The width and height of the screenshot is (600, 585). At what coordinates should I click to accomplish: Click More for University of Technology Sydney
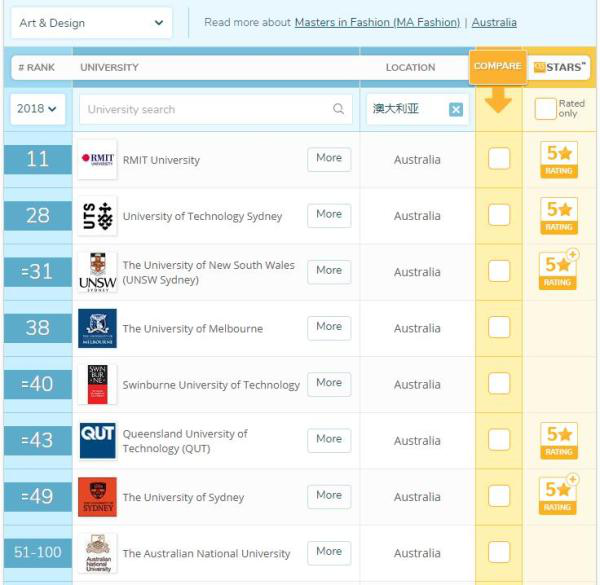(x=329, y=214)
